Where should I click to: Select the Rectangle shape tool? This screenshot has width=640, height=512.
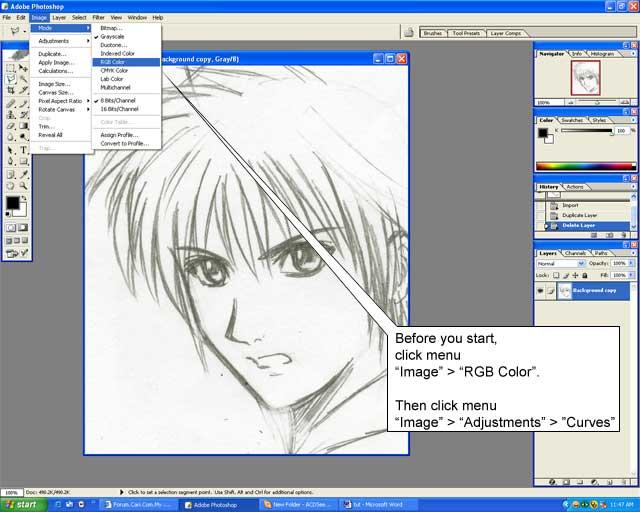coord(23,161)
